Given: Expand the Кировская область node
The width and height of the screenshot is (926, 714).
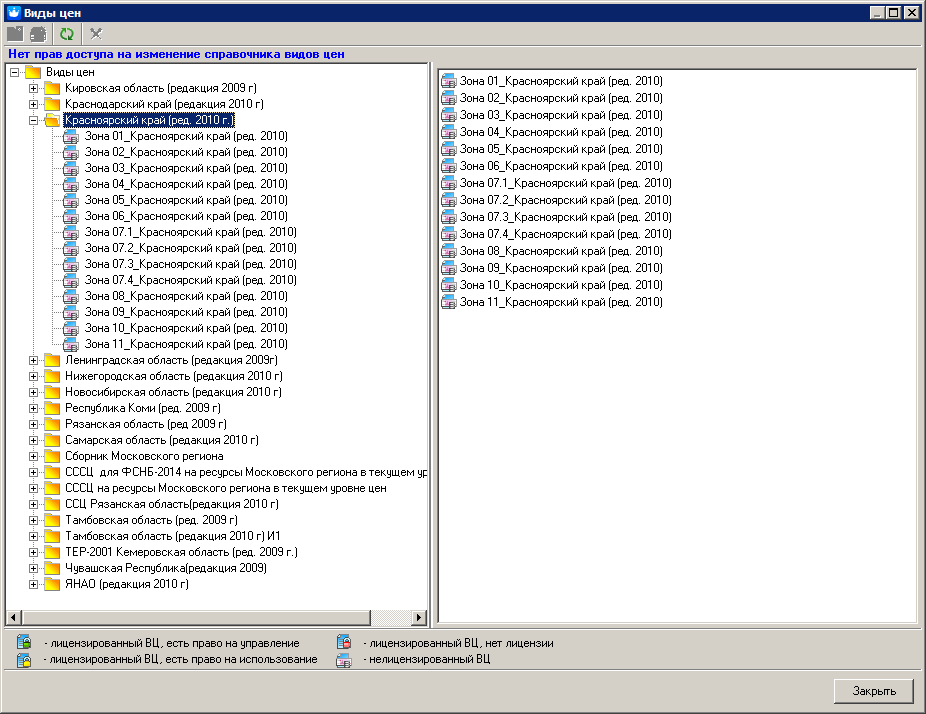Looking at the screenshot, I should [33, 88].
